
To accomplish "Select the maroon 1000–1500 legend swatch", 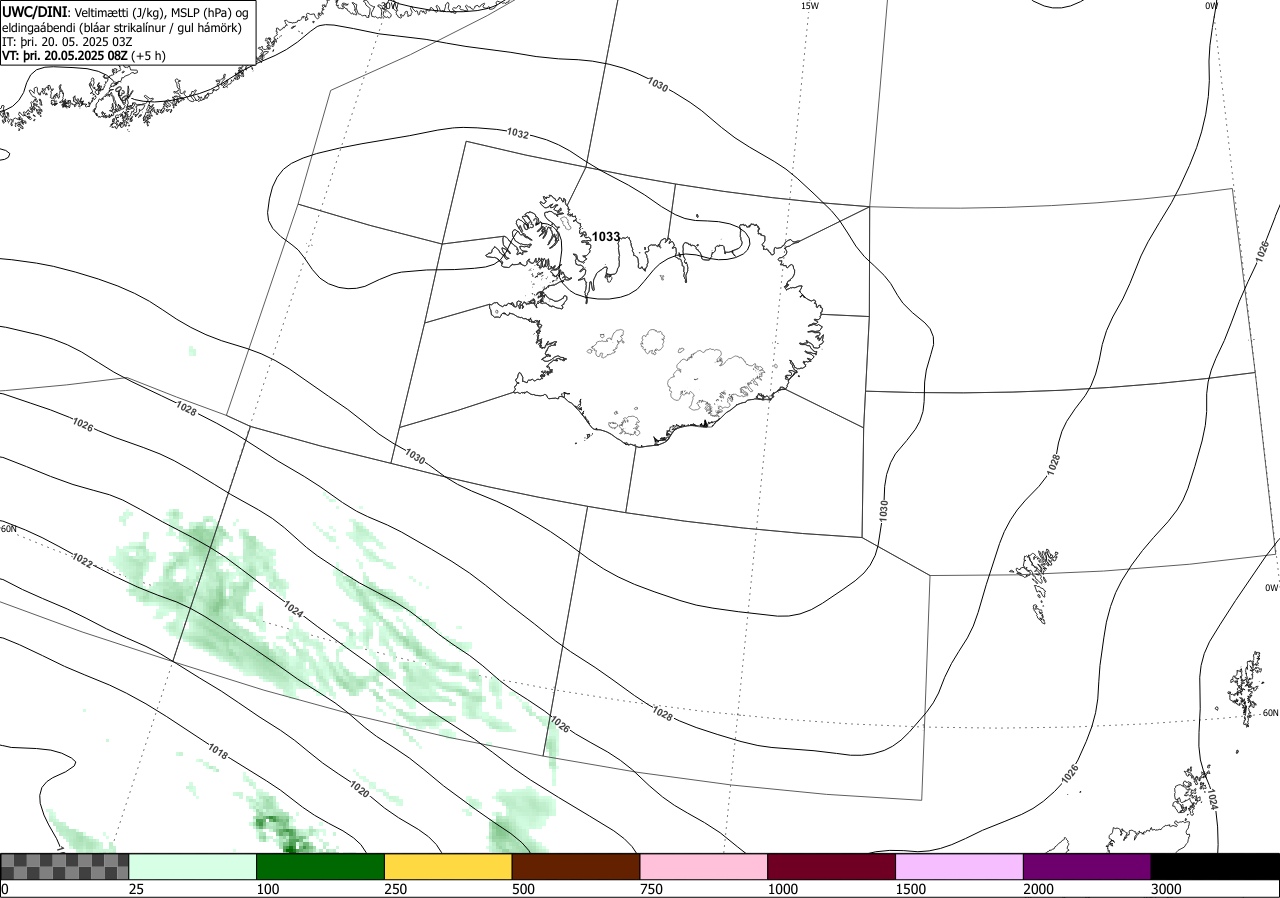I will tap(832, 866).
